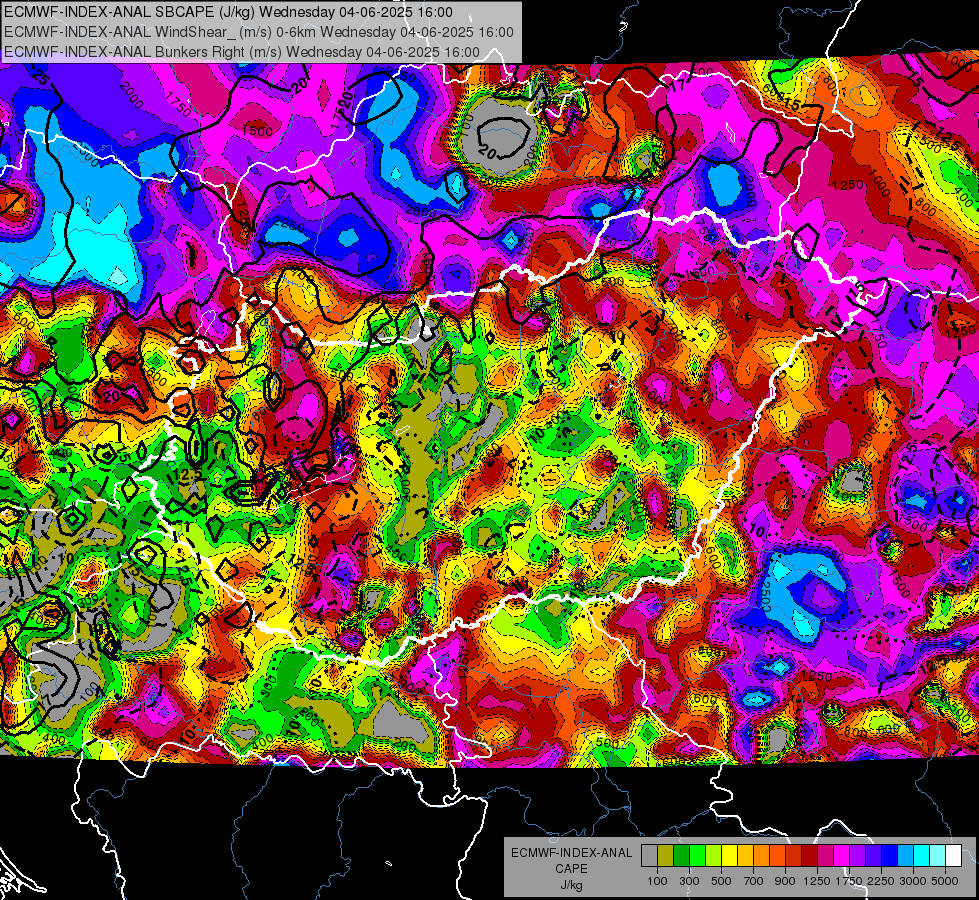The width and height of the screenshot is (979, 900).
Task: Click the legend title ECMWF-INDEX-ANAL
Action: [x=571, y=853]
